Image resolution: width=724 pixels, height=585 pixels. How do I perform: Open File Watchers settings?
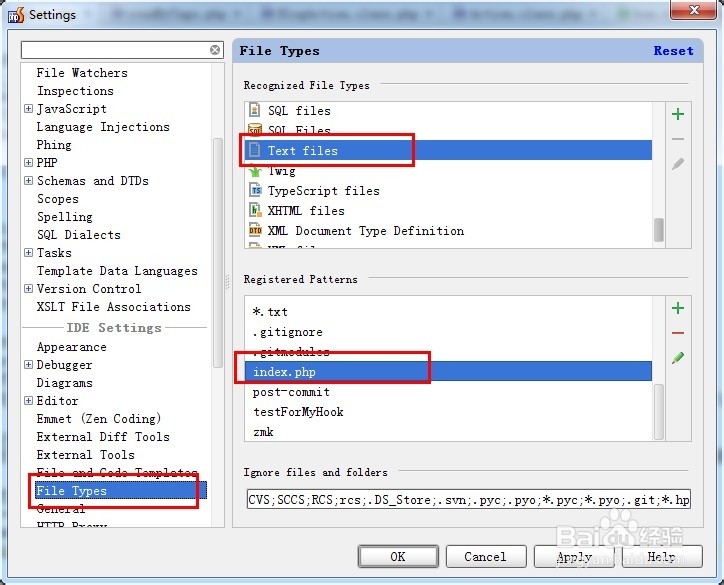82,73
